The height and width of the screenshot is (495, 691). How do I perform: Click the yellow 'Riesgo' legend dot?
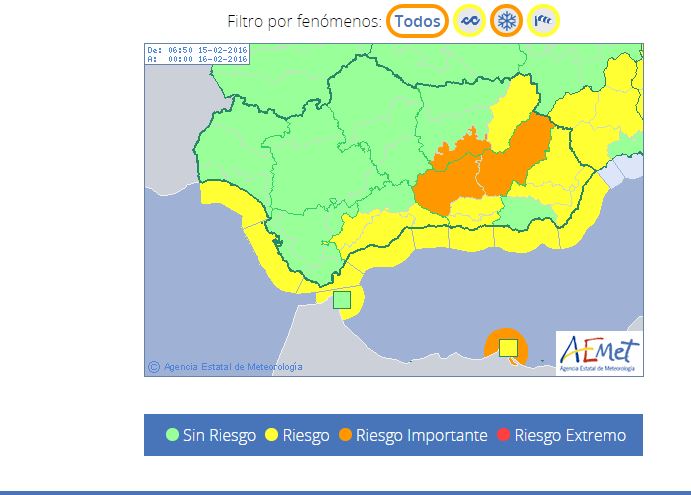[x=269, y=436]
